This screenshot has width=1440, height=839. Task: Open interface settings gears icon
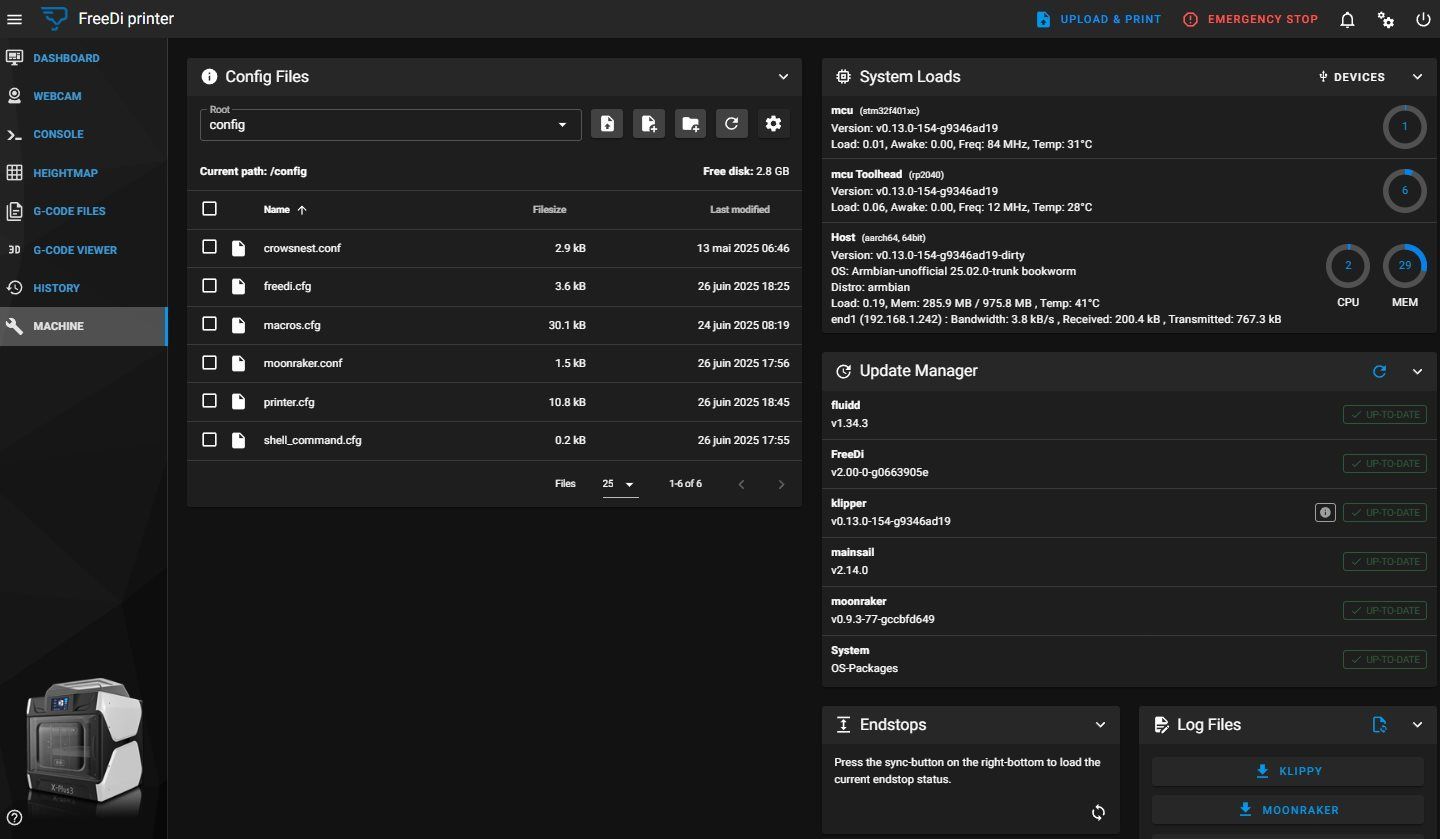1386,19
